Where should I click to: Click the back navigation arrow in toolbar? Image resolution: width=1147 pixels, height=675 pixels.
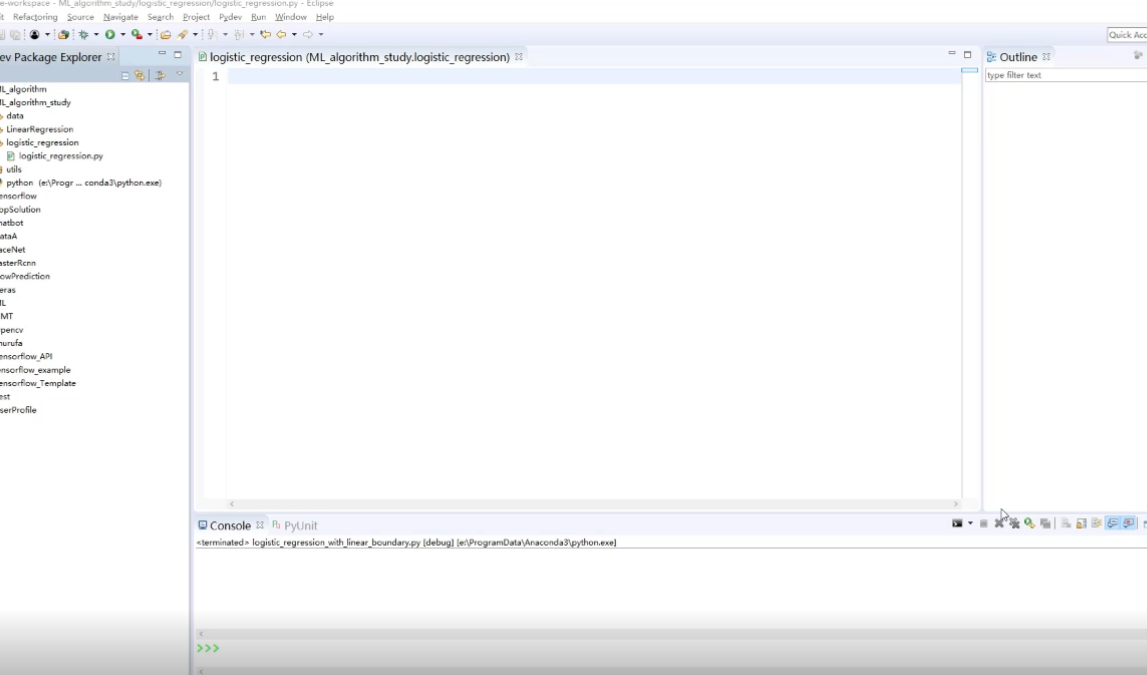click(281, 35)
